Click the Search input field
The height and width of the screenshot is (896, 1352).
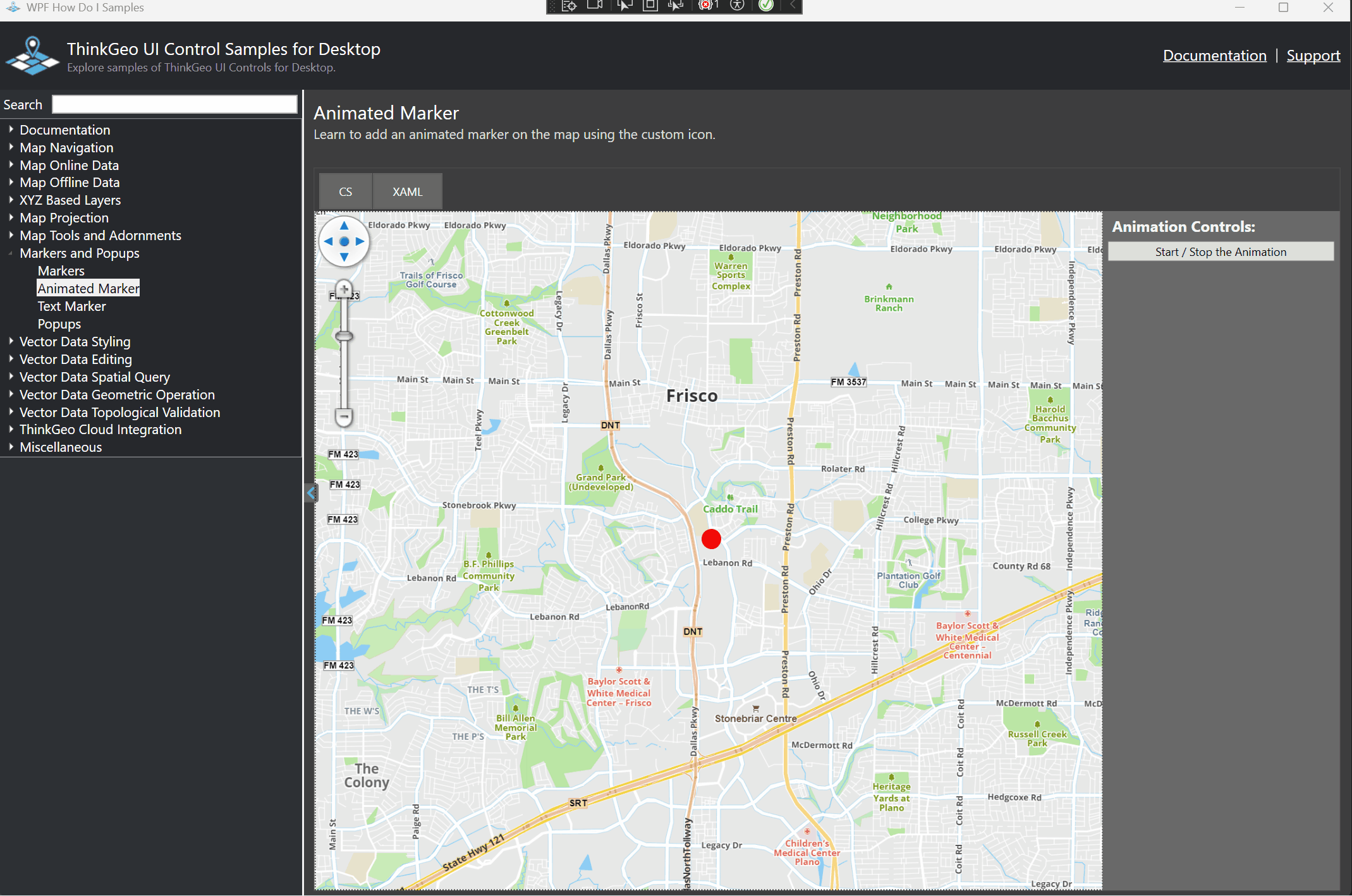174,104
